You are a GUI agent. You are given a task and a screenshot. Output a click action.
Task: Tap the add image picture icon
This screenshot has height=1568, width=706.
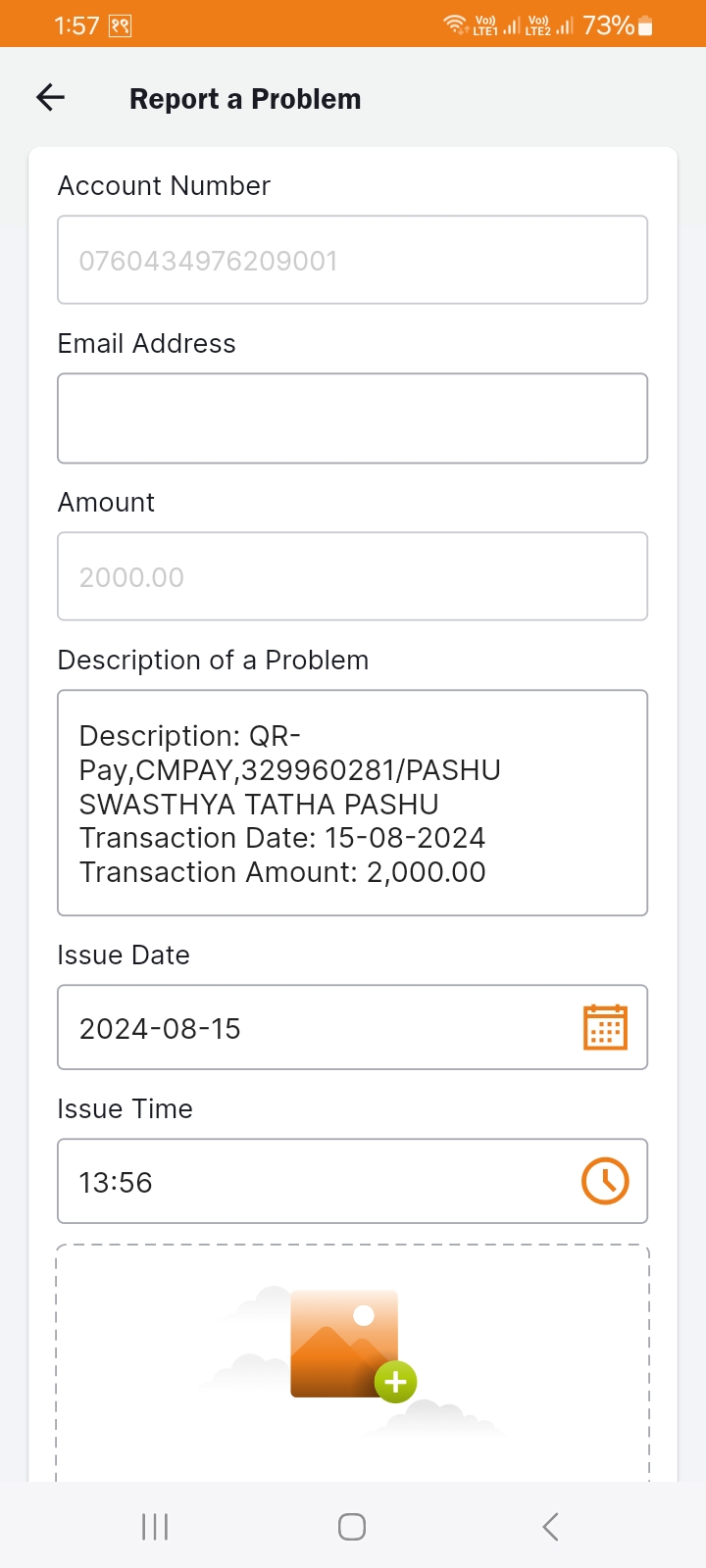[344, 1343]
